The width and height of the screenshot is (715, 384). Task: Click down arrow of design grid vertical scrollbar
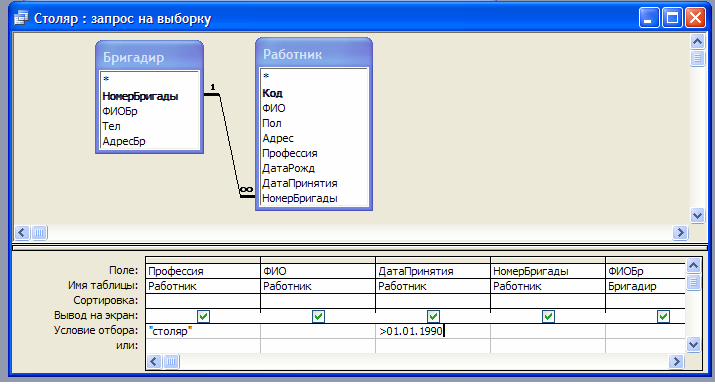693,344
